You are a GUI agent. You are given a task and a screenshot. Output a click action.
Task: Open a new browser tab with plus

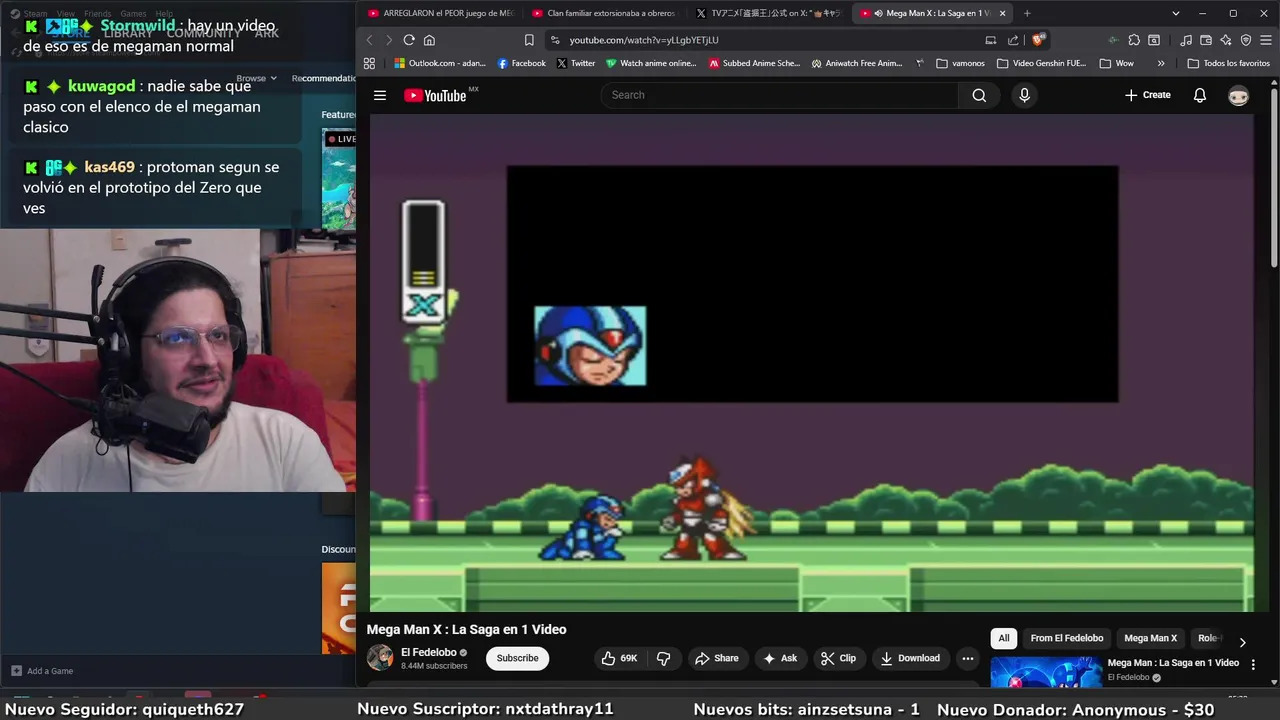tap(1027, 13)
